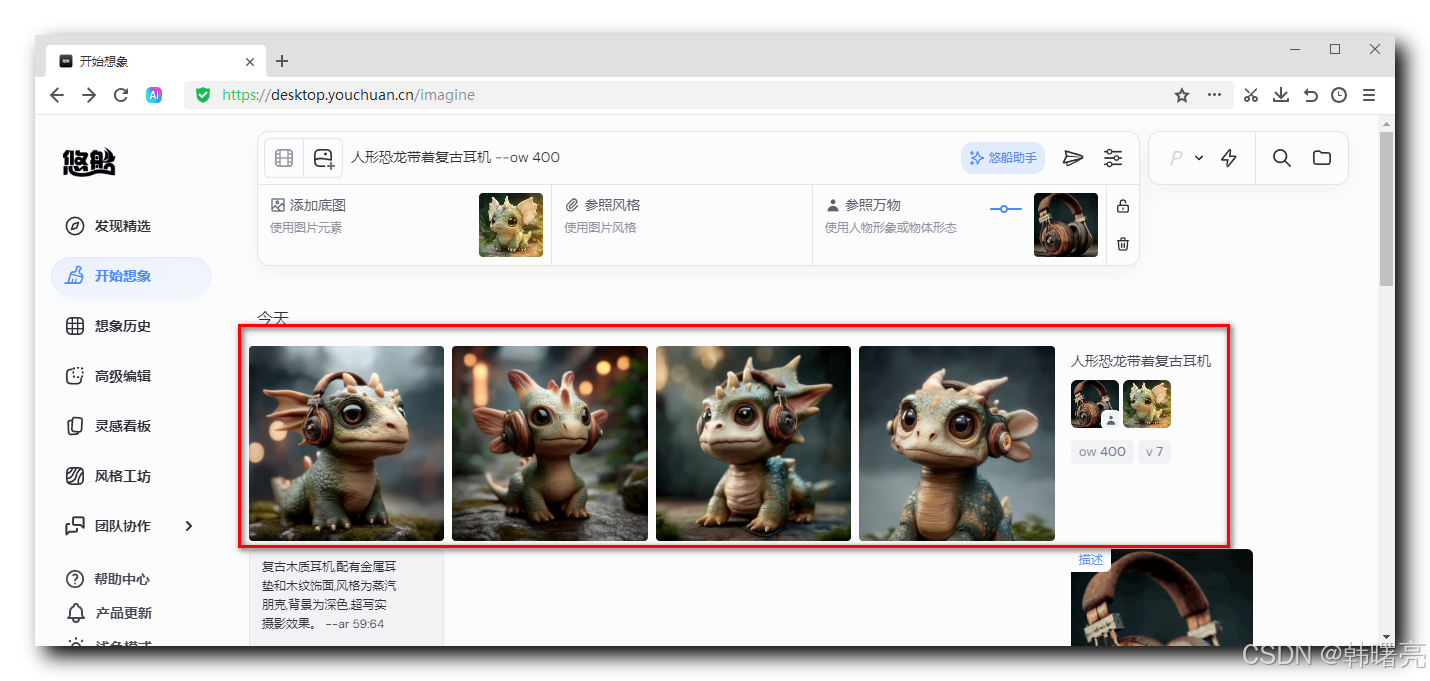Open search with magnifier icon
The width and height of the screenshot is (1430, 681).
tap(1282, 158)
